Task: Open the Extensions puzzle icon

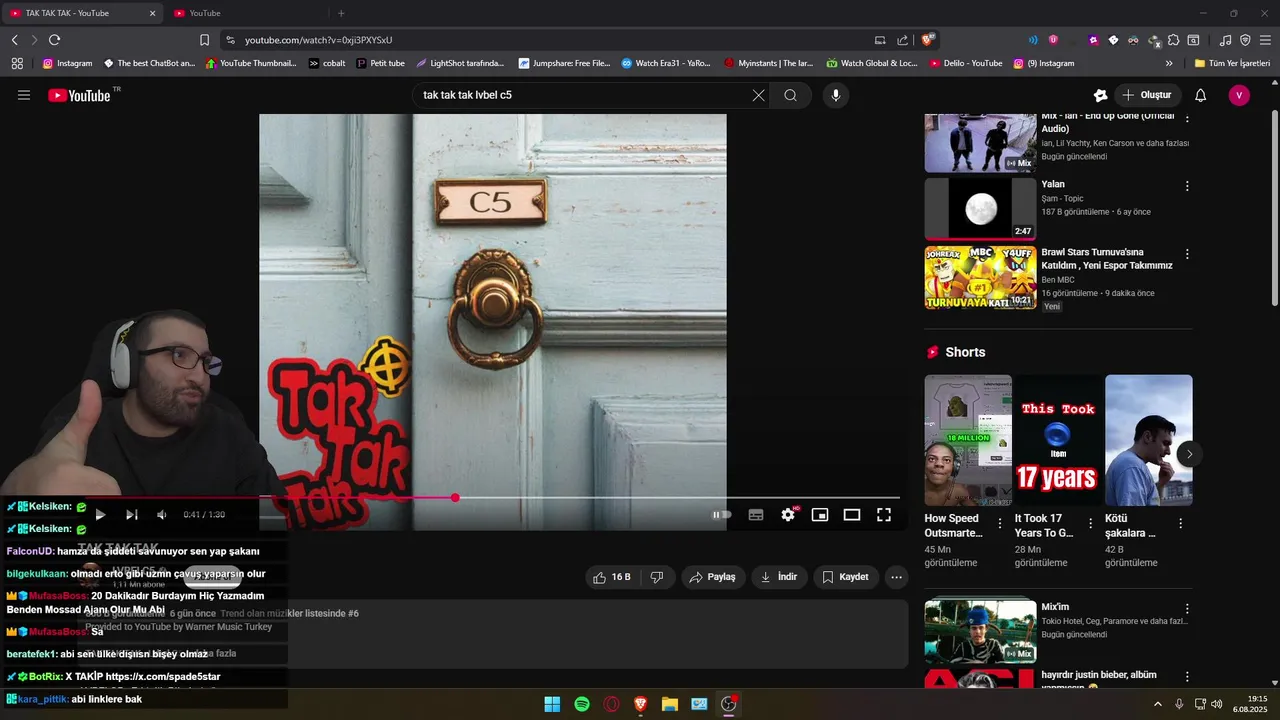Action: [x=1173, y=40]
